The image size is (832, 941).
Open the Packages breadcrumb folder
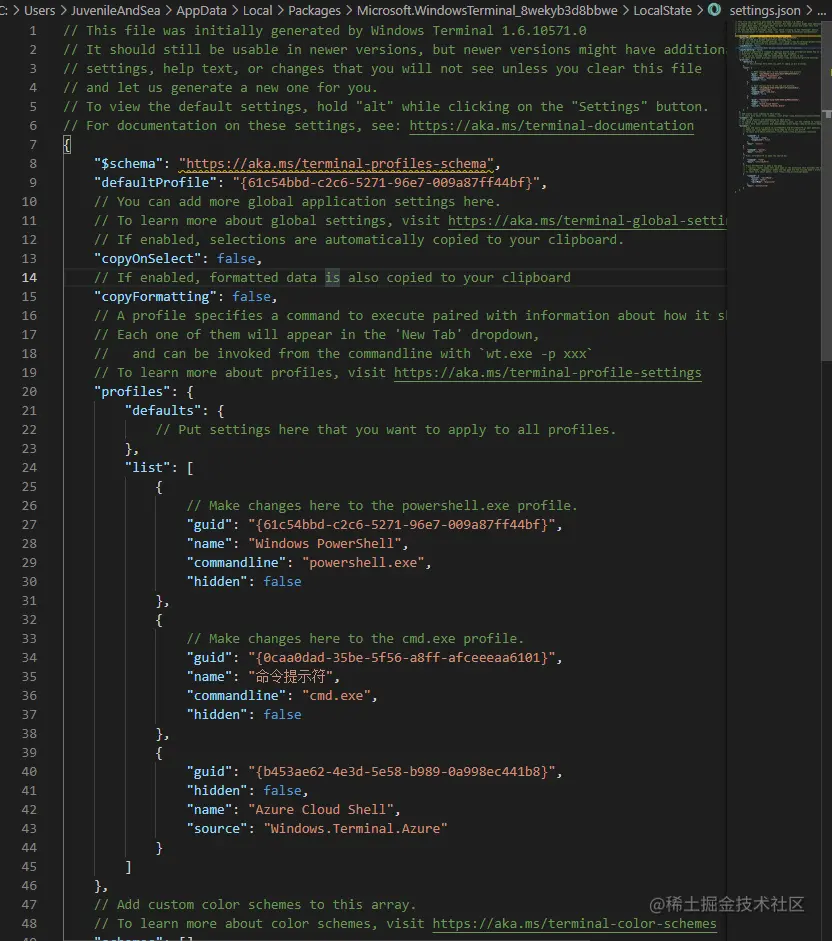pos(315,10)
